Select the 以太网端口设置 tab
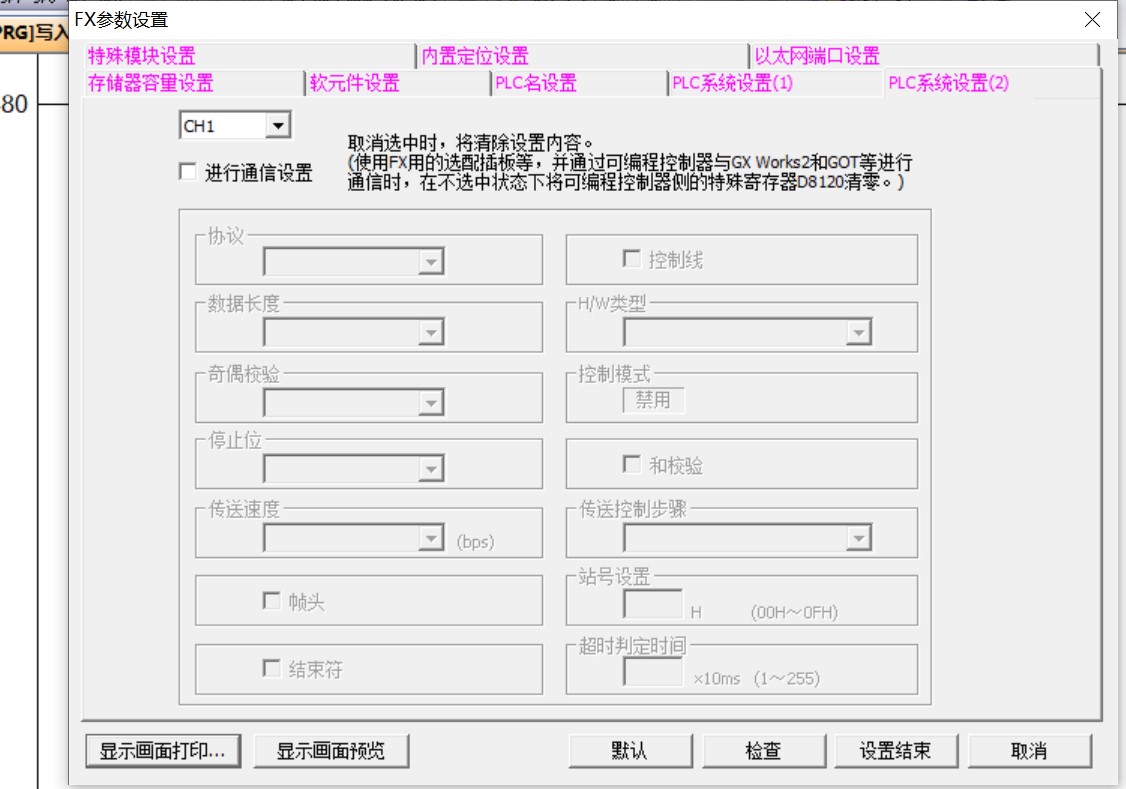The height and width of the screenshot is (789, 1126). point(817,56)
